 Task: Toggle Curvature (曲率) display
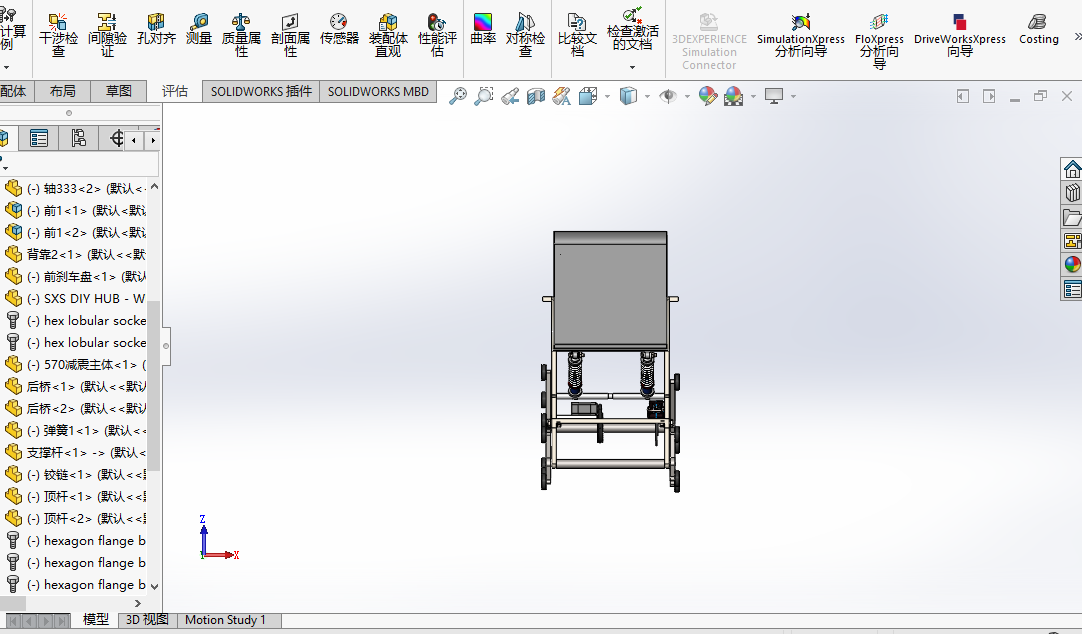483,28
